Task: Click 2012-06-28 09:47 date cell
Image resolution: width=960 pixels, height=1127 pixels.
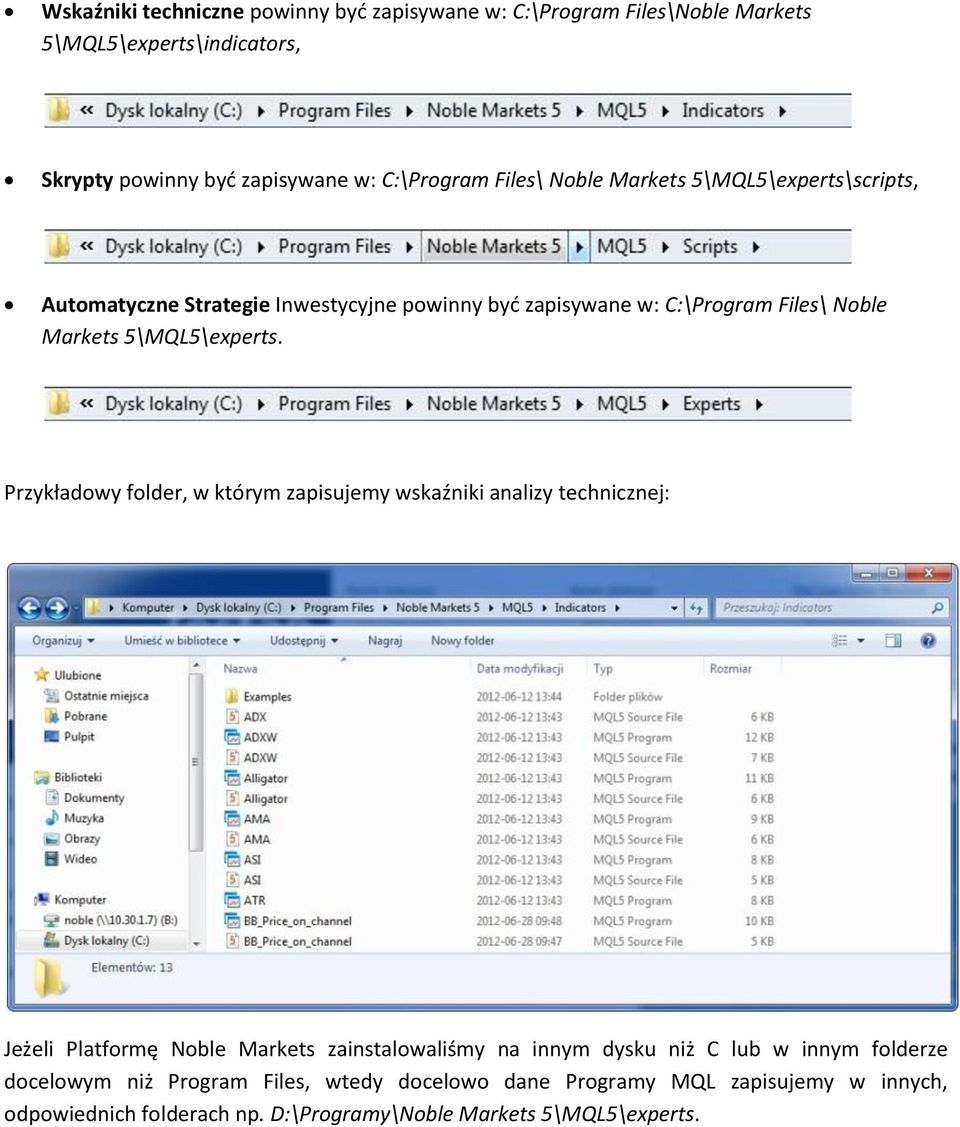Action: (x=519, y=941)
